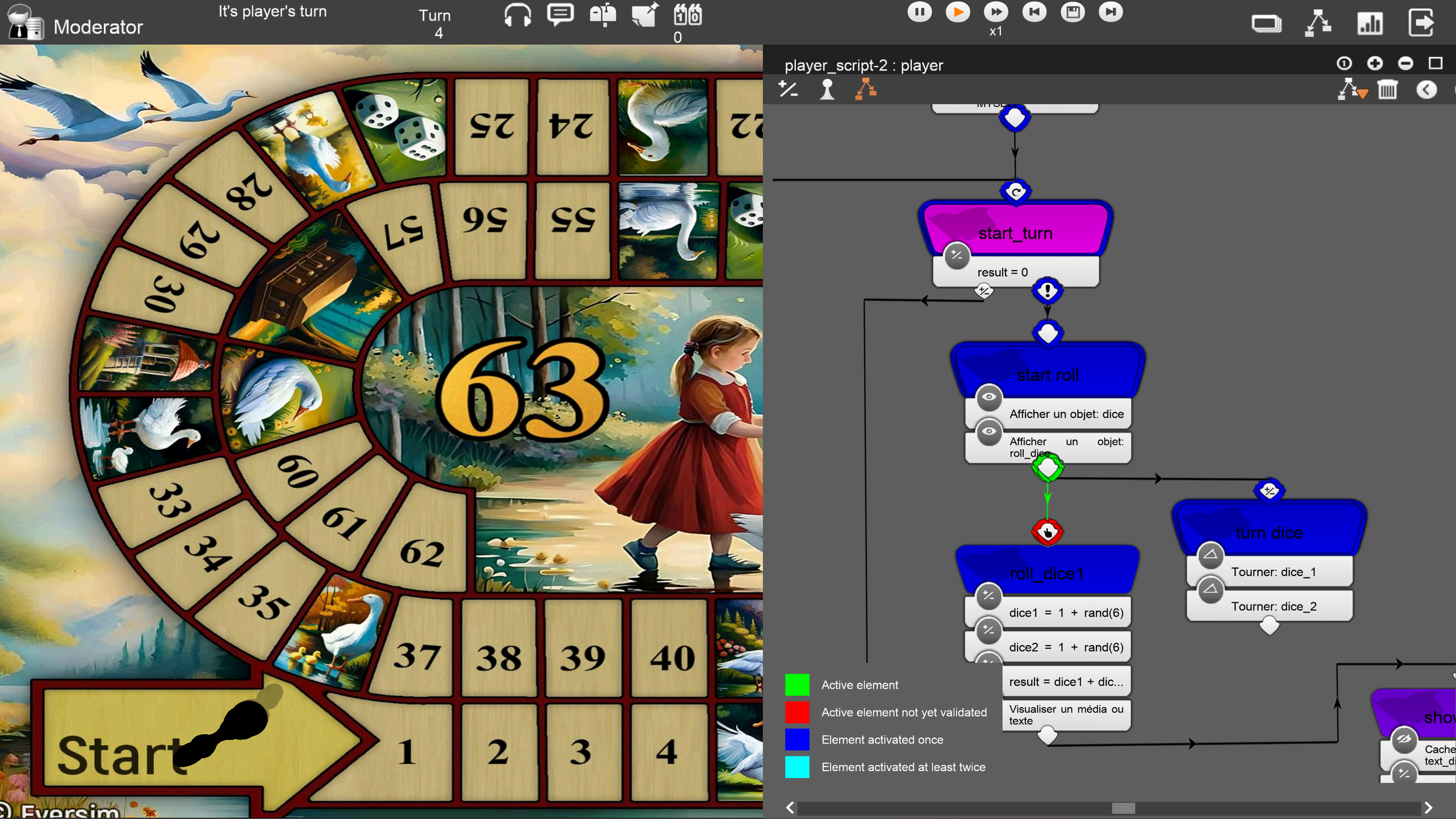
Task: Click the red 'not yet validated' legend swatch
Action: pyautogui.click(x=797, y=712)
